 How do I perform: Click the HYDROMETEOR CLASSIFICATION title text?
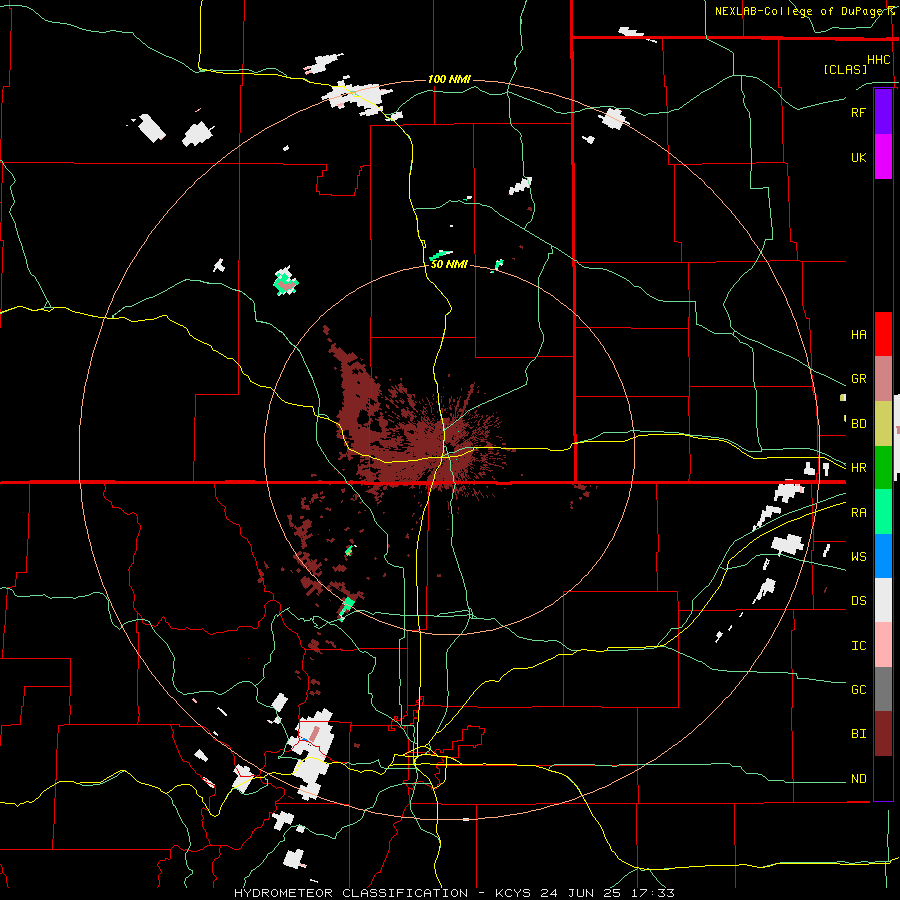click(x=351, y=893)
